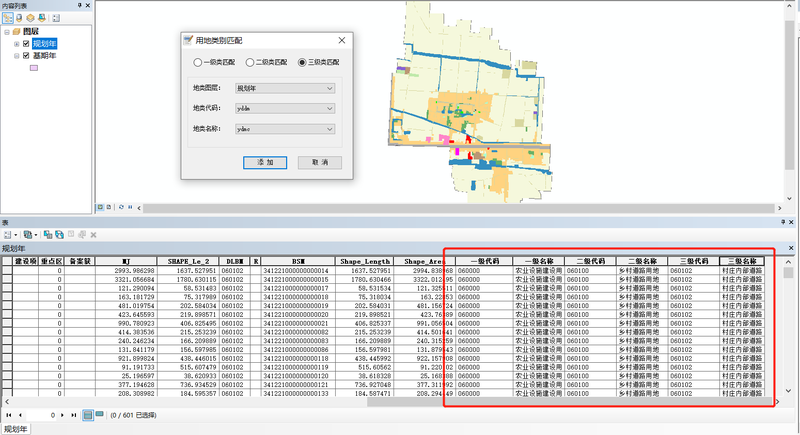Click Select By Attributes icon
Screen dimensions: 800x435
coord(48,235)
